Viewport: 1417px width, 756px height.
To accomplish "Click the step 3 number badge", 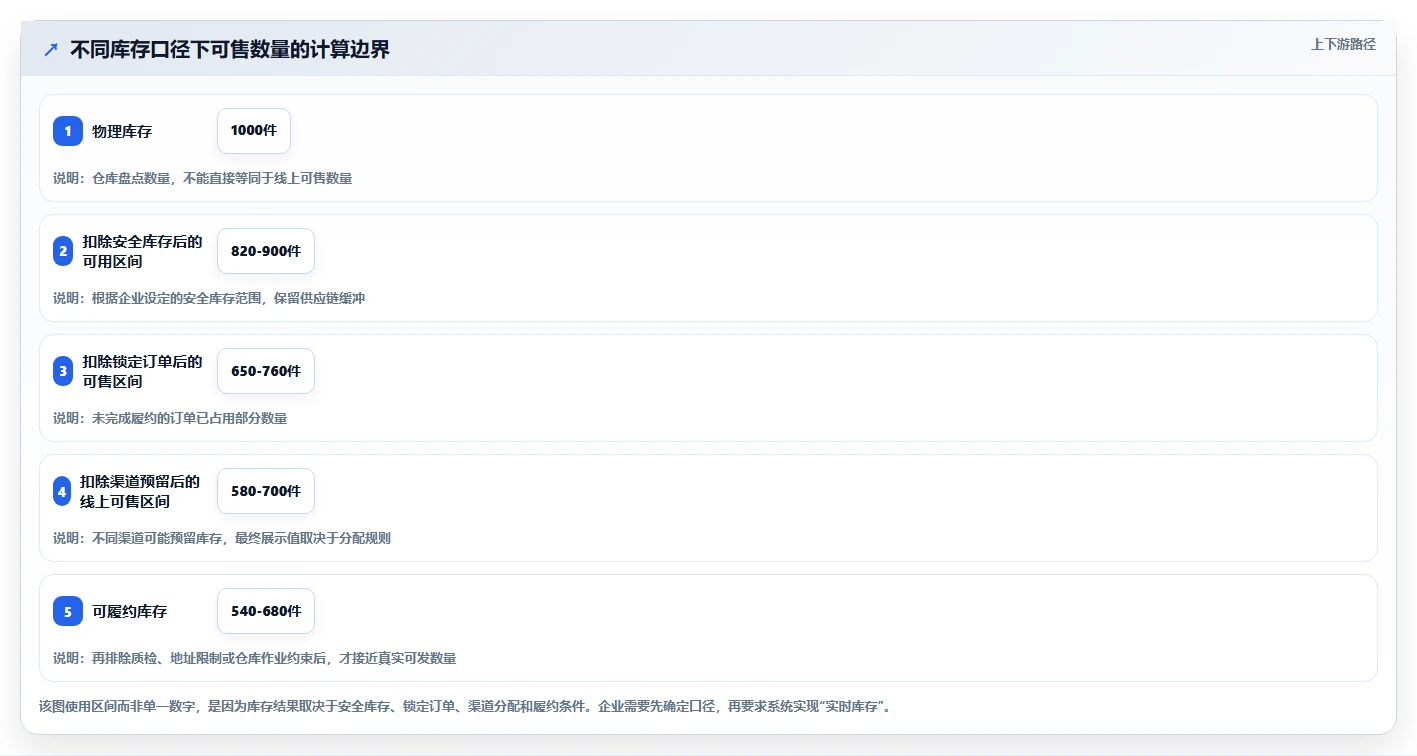I will point(63,371).
